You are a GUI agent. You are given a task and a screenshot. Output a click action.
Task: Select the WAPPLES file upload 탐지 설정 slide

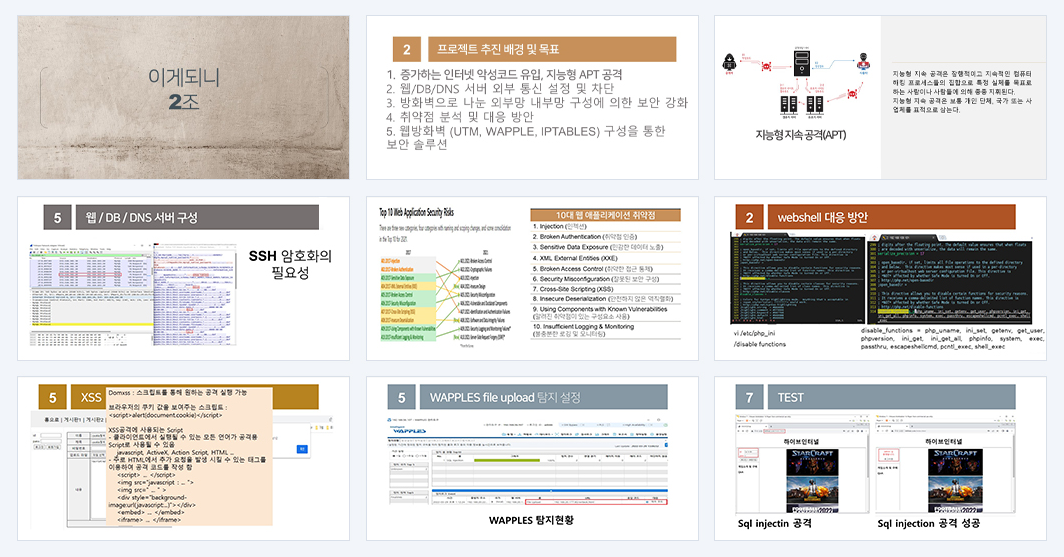click(532, 459)
